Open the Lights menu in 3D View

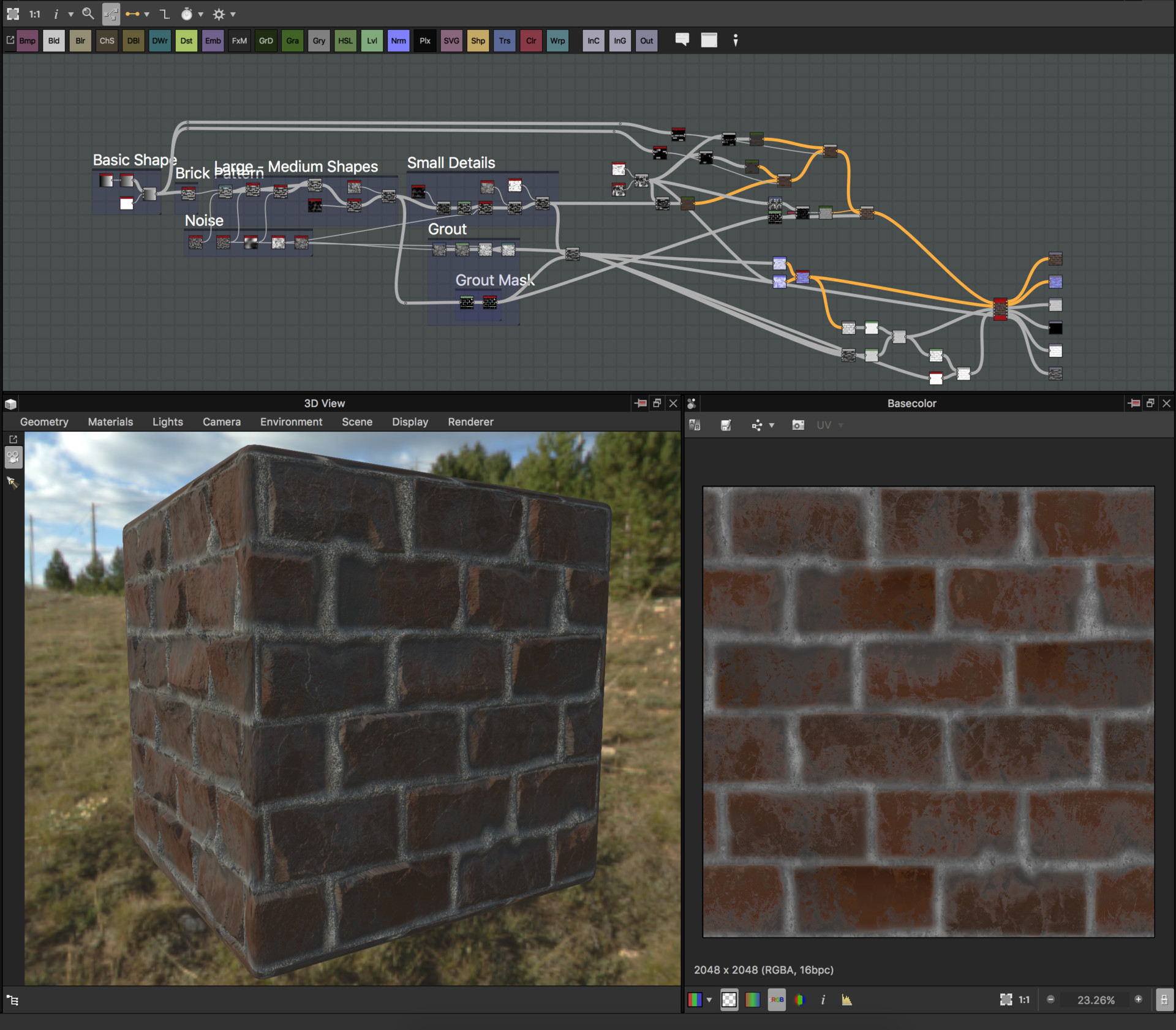[x=167, y=422]
